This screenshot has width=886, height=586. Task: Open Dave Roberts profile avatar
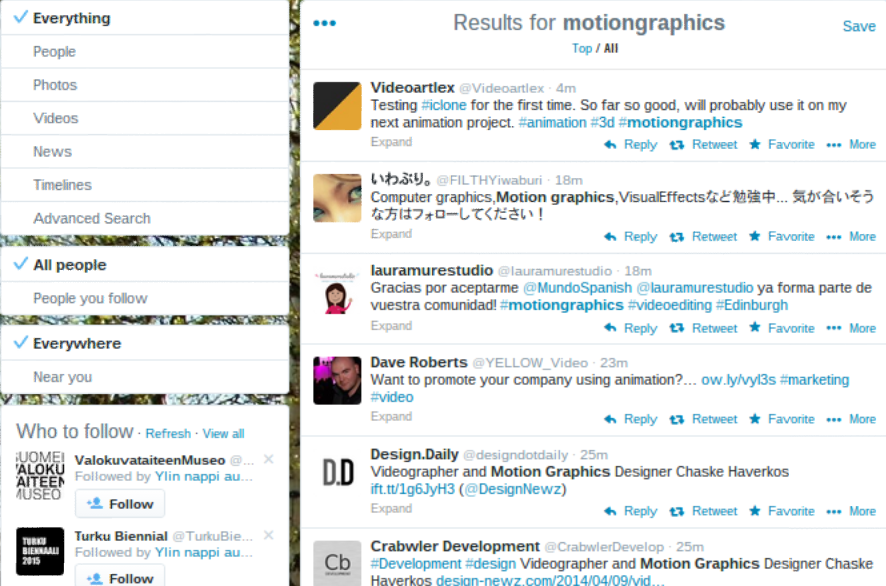(337, 380)
